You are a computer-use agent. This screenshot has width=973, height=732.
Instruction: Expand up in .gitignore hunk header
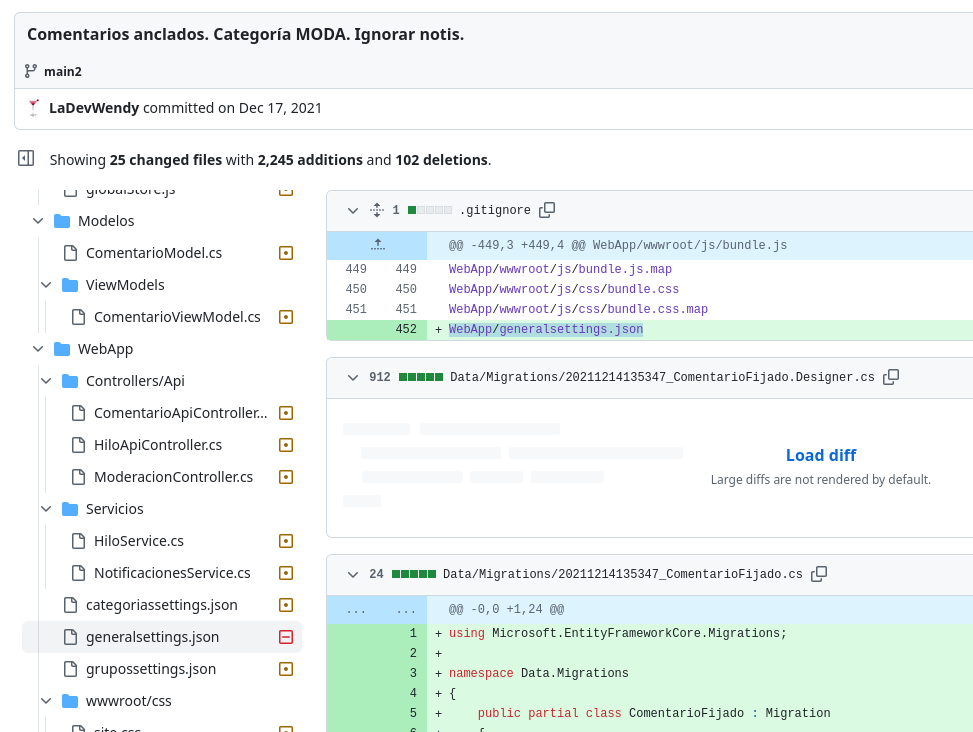coord(377,245)
